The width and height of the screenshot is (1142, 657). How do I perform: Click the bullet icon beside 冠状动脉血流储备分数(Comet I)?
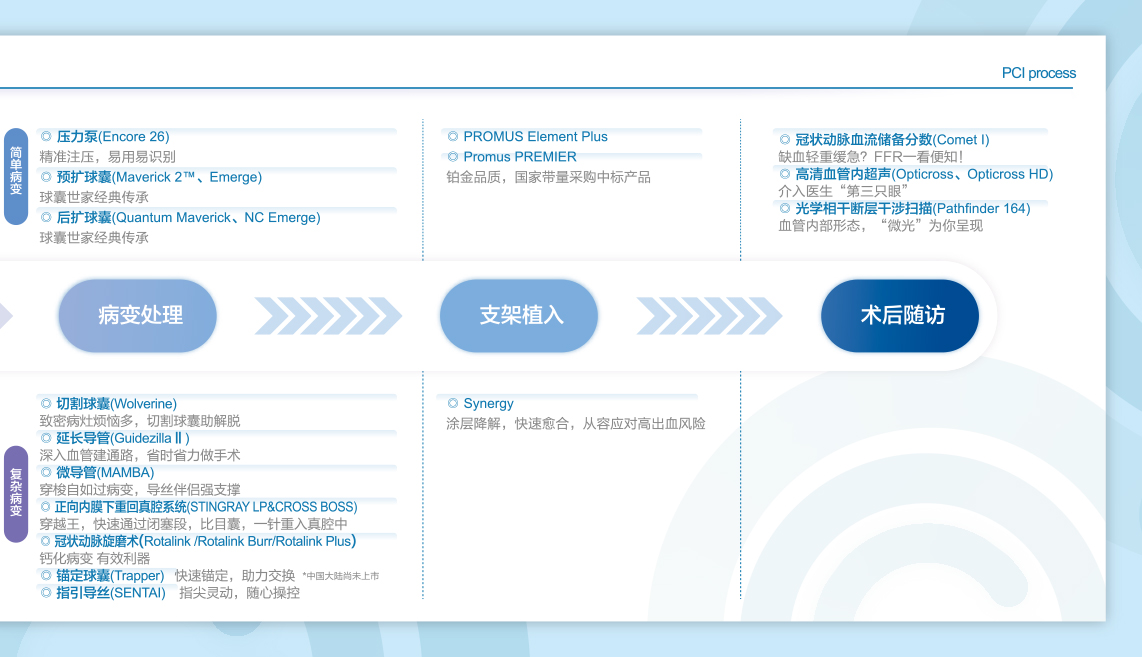coord(784,139)
